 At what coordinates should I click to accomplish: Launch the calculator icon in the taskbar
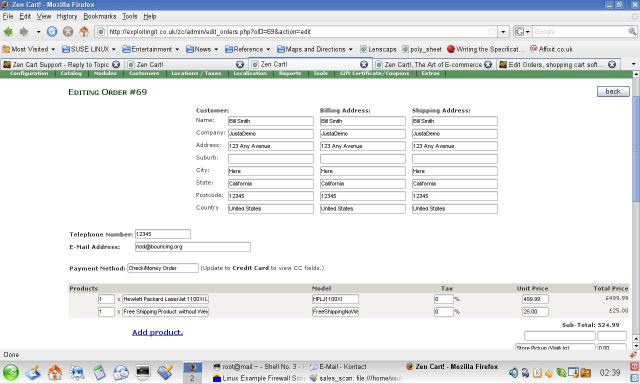coord(99,372)
